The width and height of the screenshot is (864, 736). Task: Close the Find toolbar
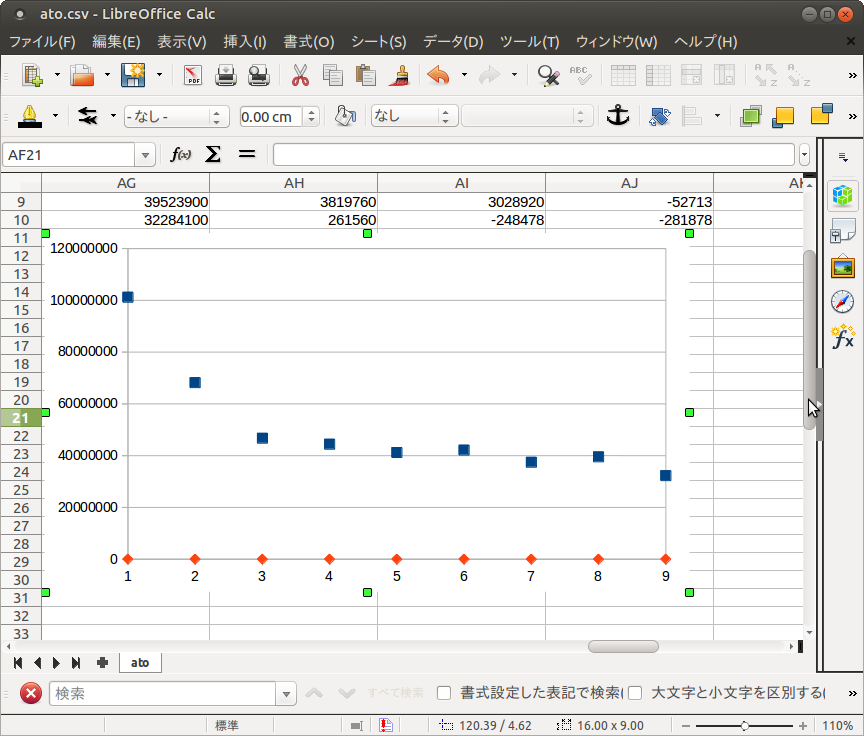click(31, 693)
